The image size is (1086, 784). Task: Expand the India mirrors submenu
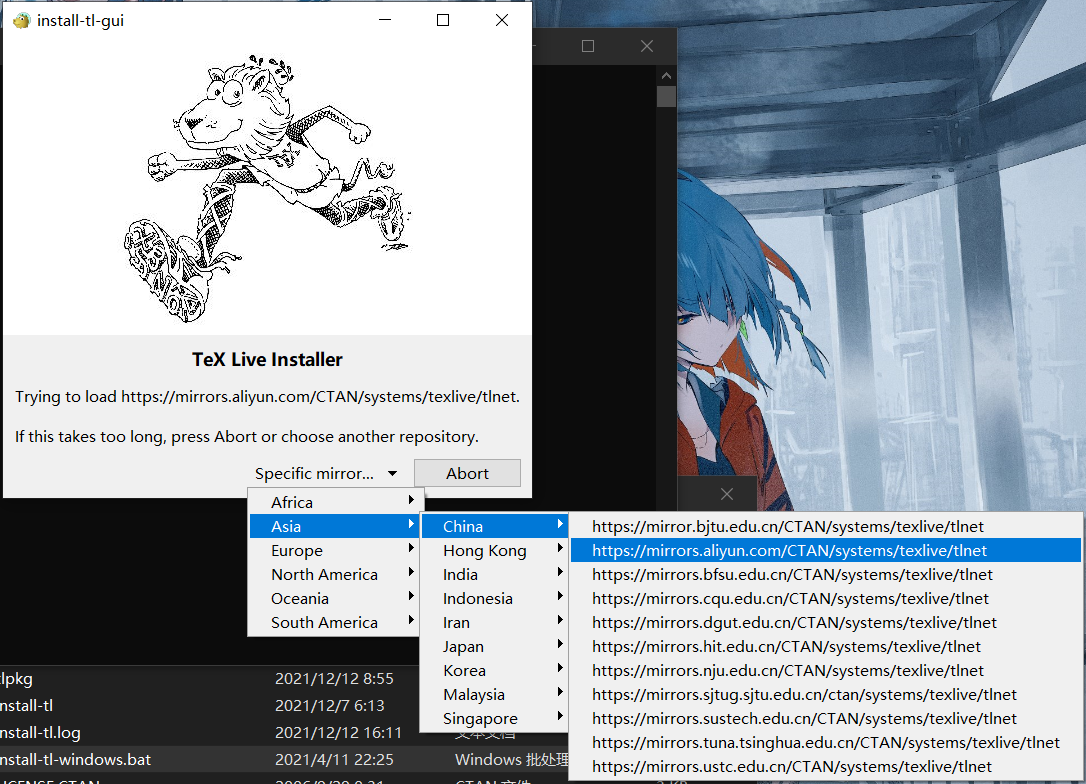[x=495, y=575]
